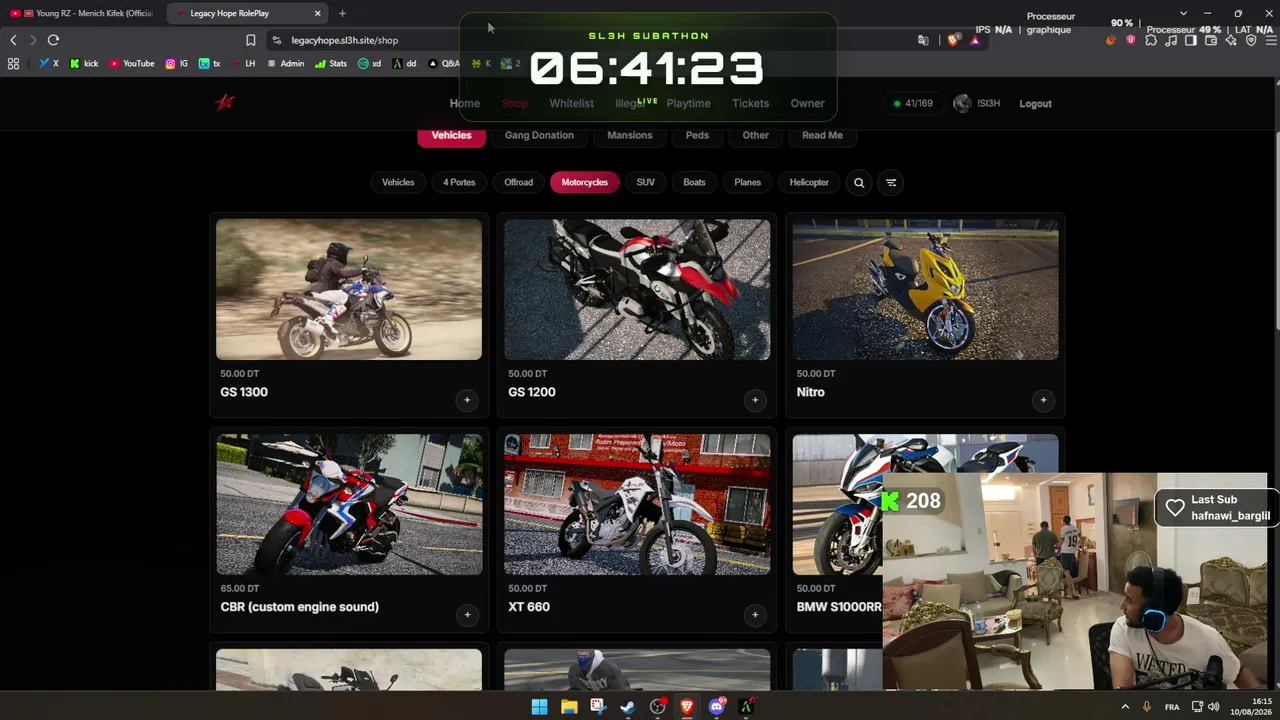The image size is (1280, 720).
Task: Filter by Vehicles subcategory
Action: 398,182
